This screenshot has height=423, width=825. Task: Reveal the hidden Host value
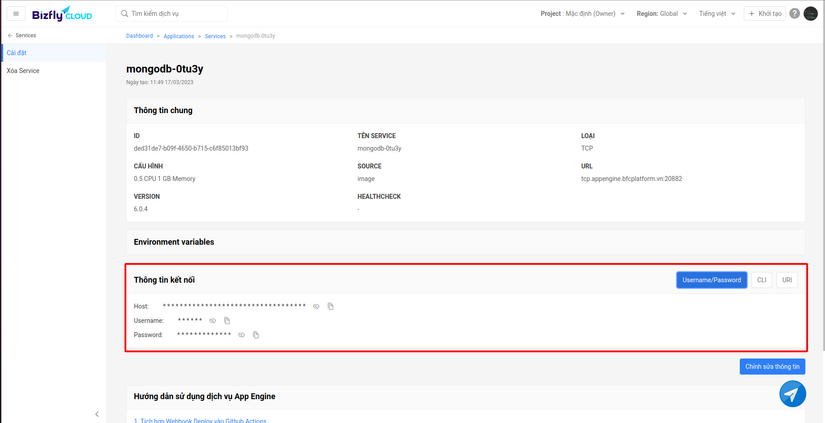pyautogui.click(x=316, y=306)
